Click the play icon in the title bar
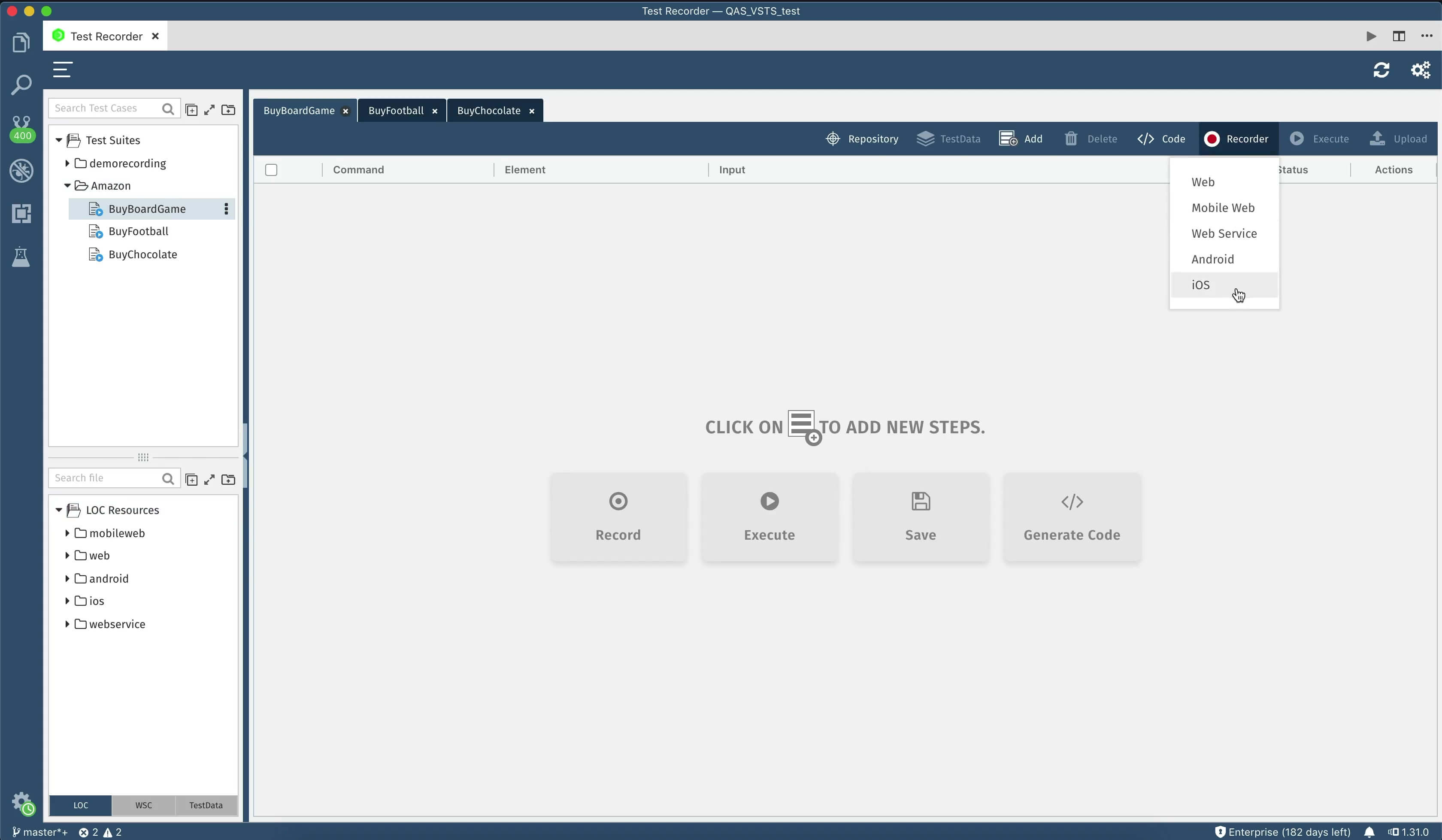The width and height of the screenshot is (1442, 840). coord(1371,36)
